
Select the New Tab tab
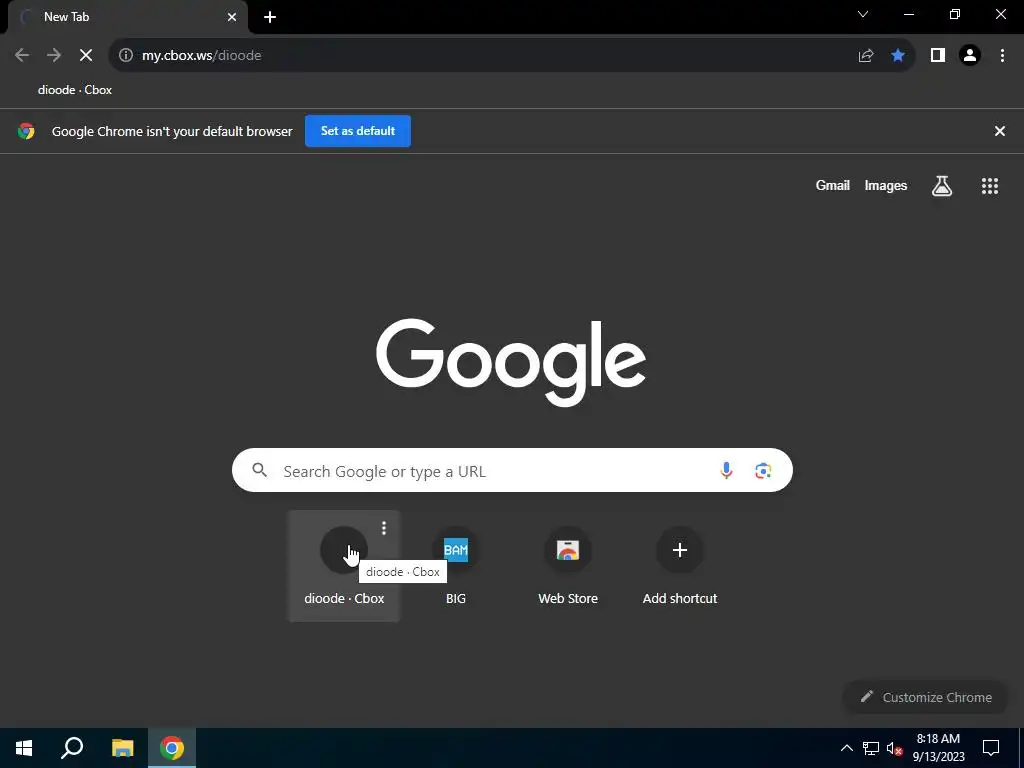coord(127,17)
